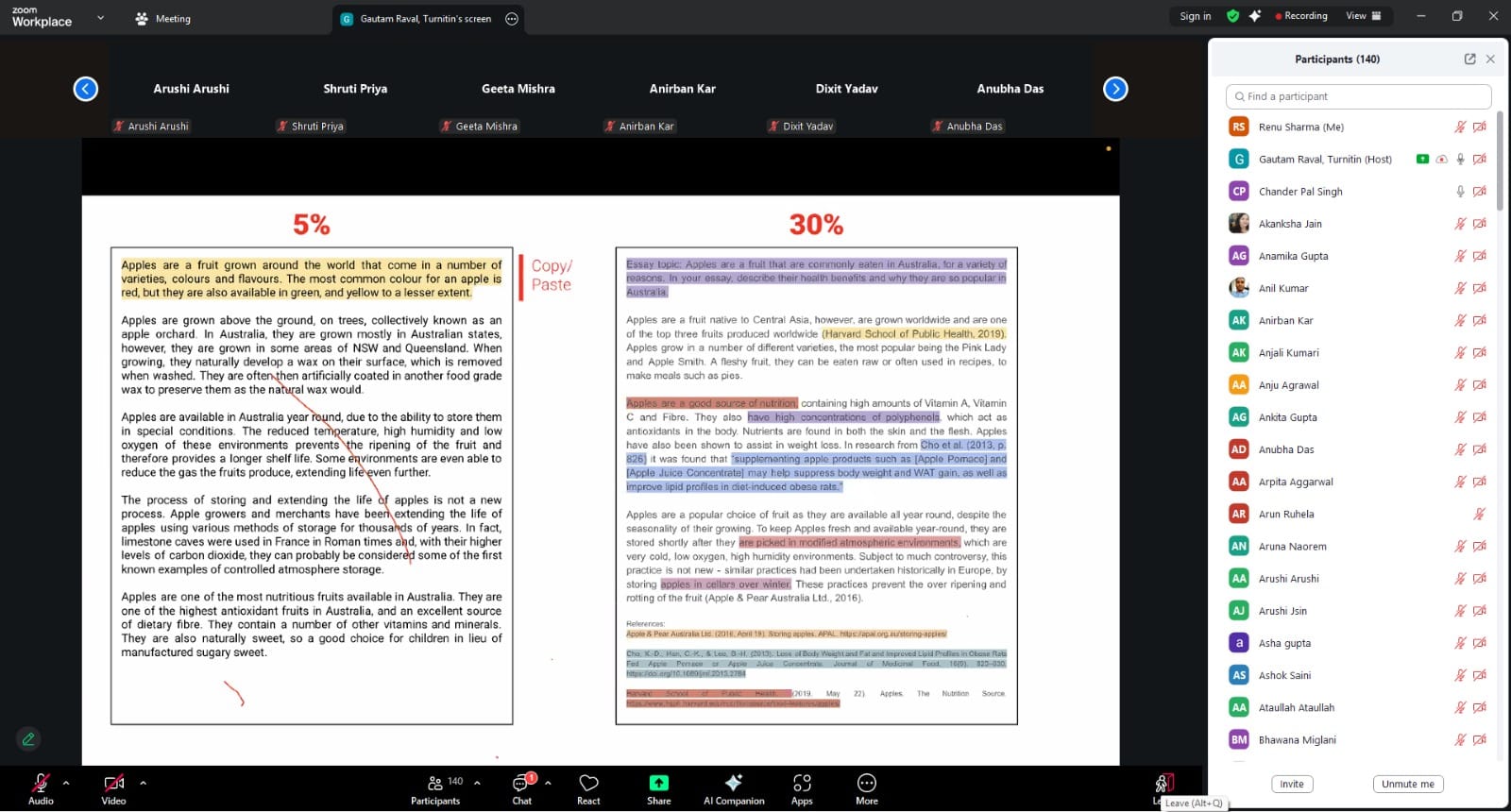Open the More options menu
The width and height of the screenshot is (1511, 812).
click(x=866, y=788)
